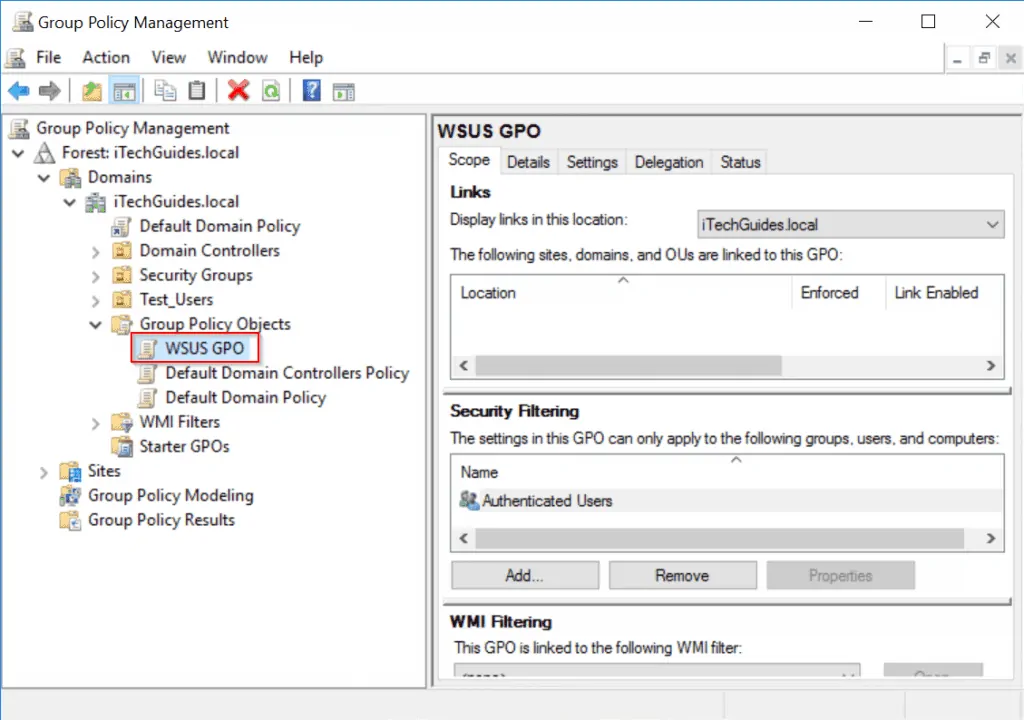Click the Add button under Security Filtering
This screenshot has width=1024, height=720.
tap(524, 575)
